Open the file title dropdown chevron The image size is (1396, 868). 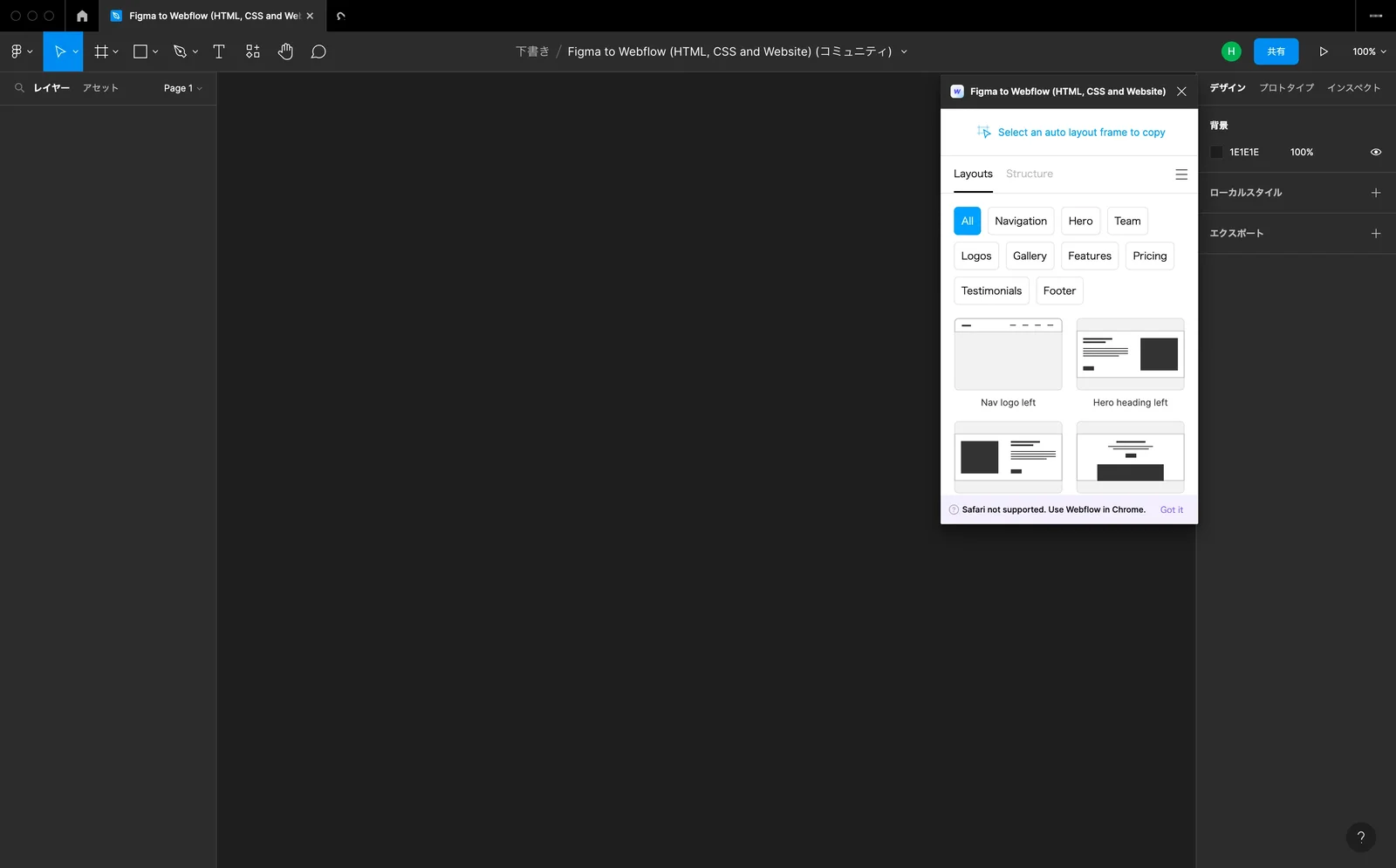tap(904, 51)
